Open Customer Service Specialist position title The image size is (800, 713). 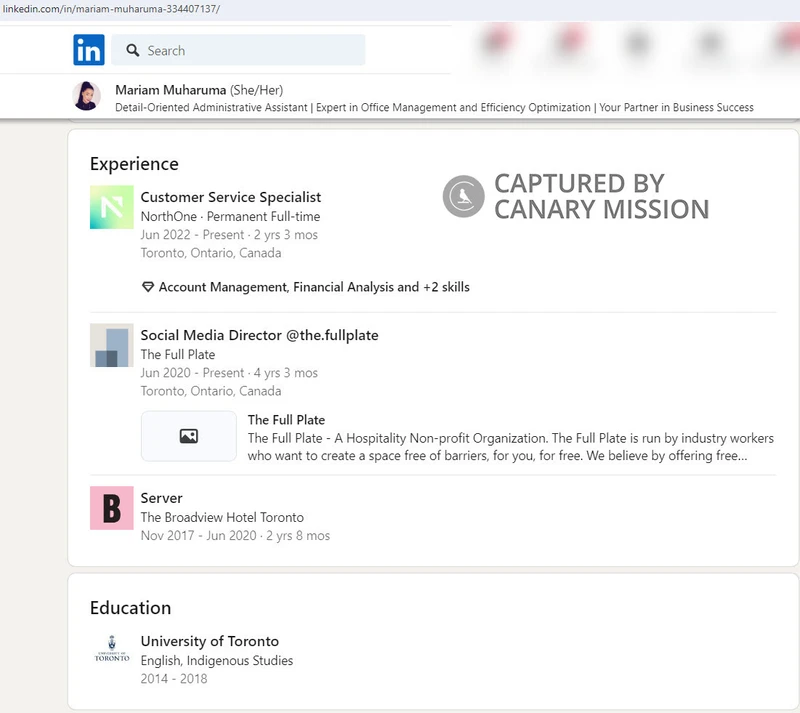click(x=231, y=197)
